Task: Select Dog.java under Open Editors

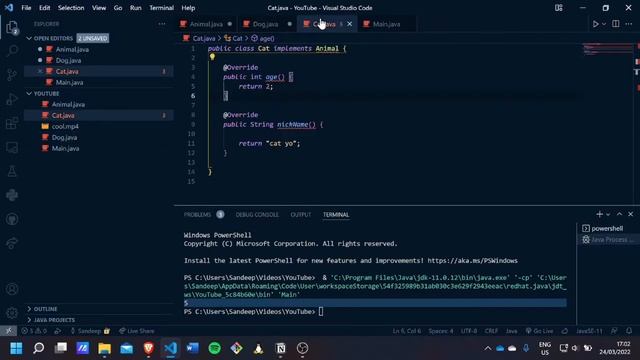Action: tap(99, 60)
